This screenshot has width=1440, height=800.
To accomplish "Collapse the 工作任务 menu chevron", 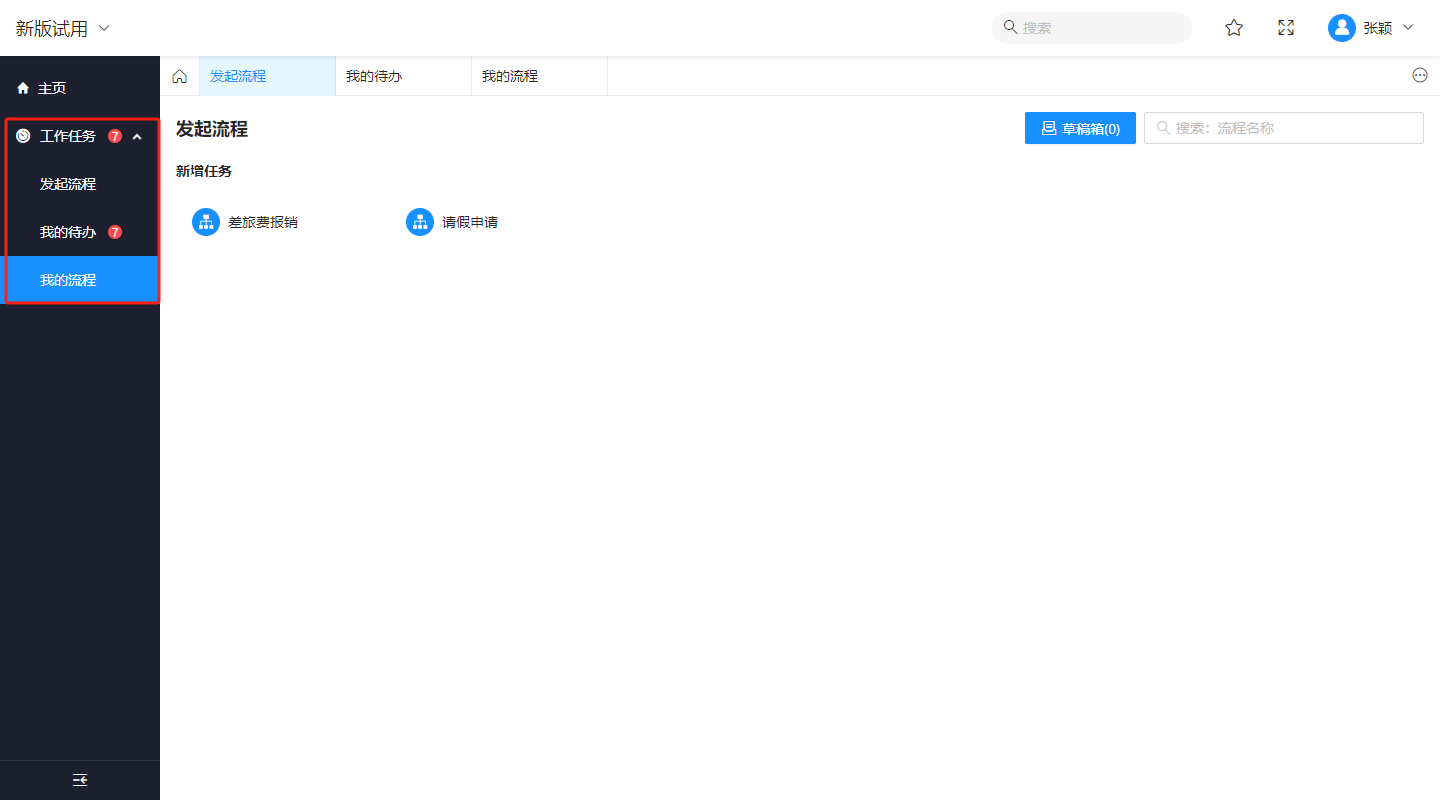I will click(x=137, y=136).
